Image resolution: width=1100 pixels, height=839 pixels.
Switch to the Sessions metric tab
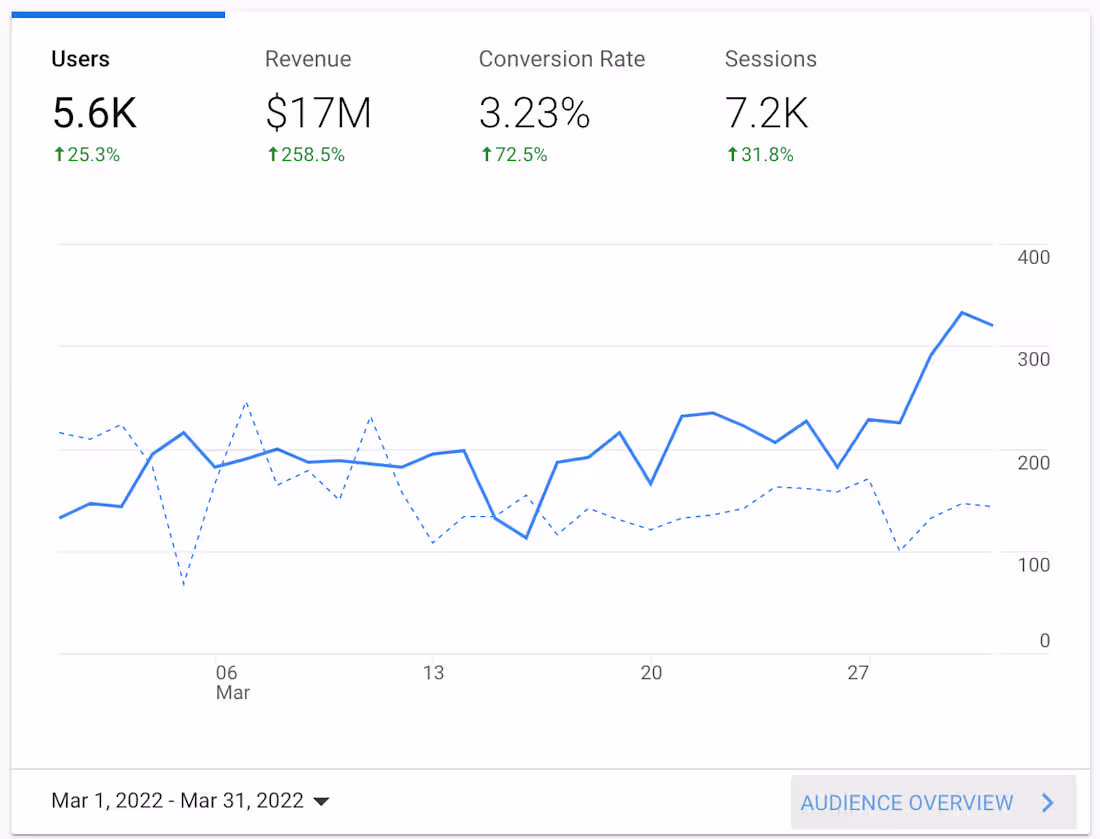point(770,59)
